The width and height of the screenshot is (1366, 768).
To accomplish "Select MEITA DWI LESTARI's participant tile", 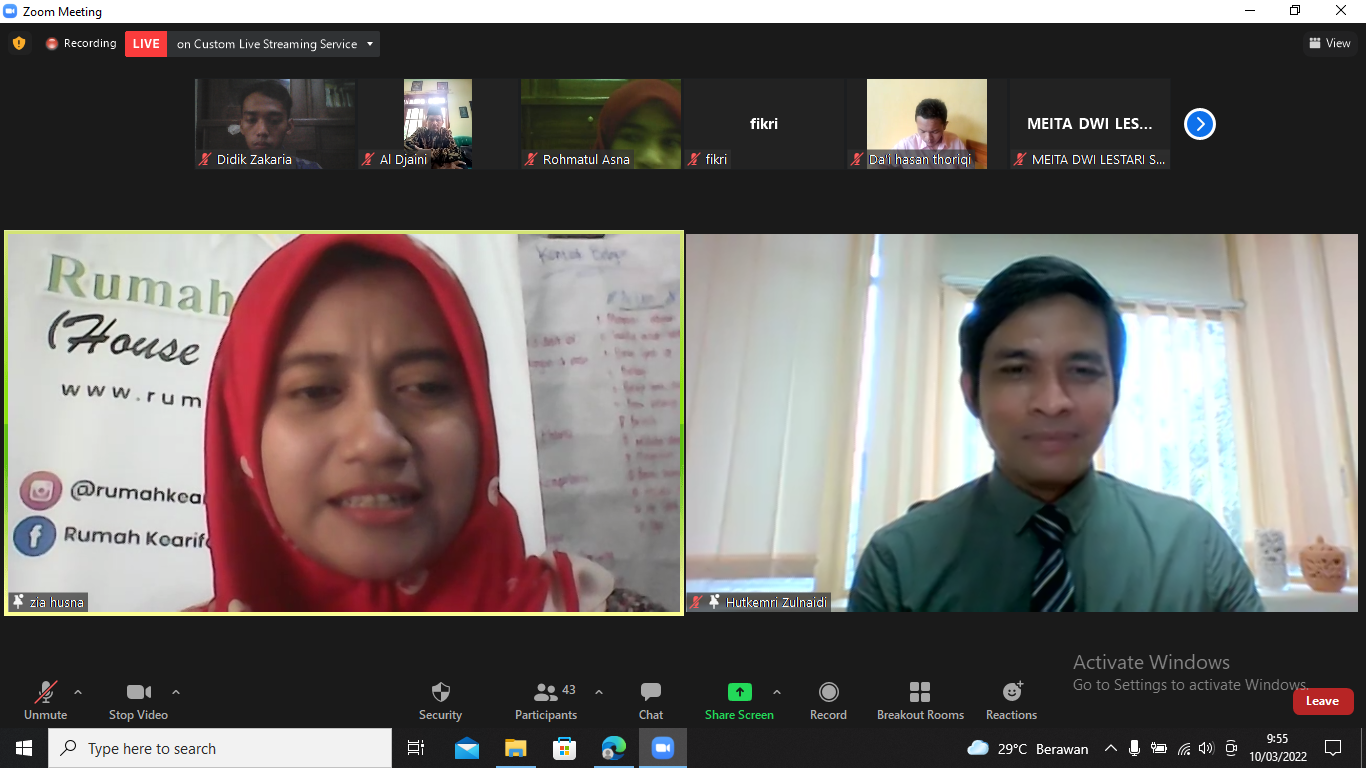I will click(1090, 124).
